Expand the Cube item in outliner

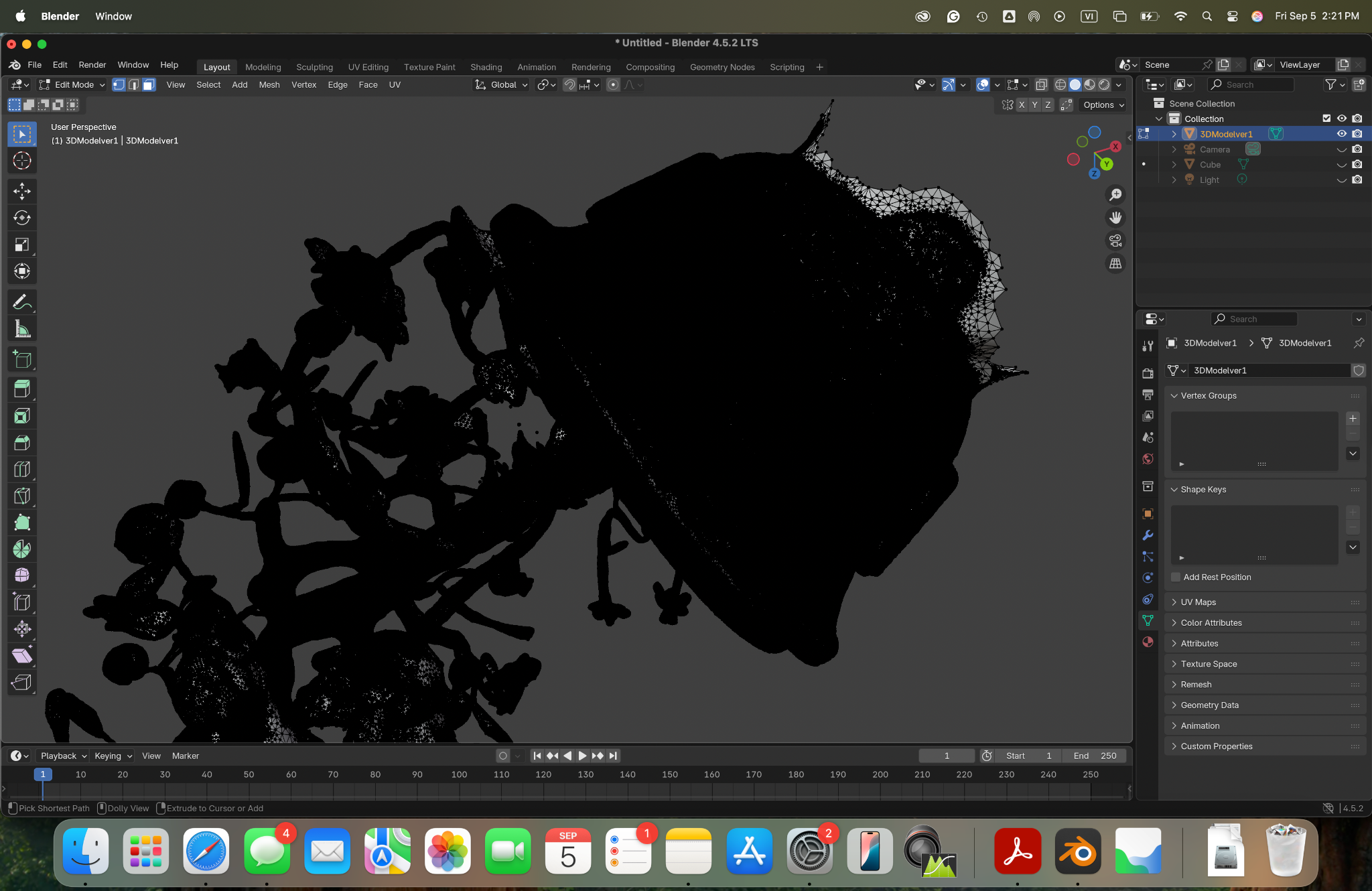click(x=1174, y=165)
